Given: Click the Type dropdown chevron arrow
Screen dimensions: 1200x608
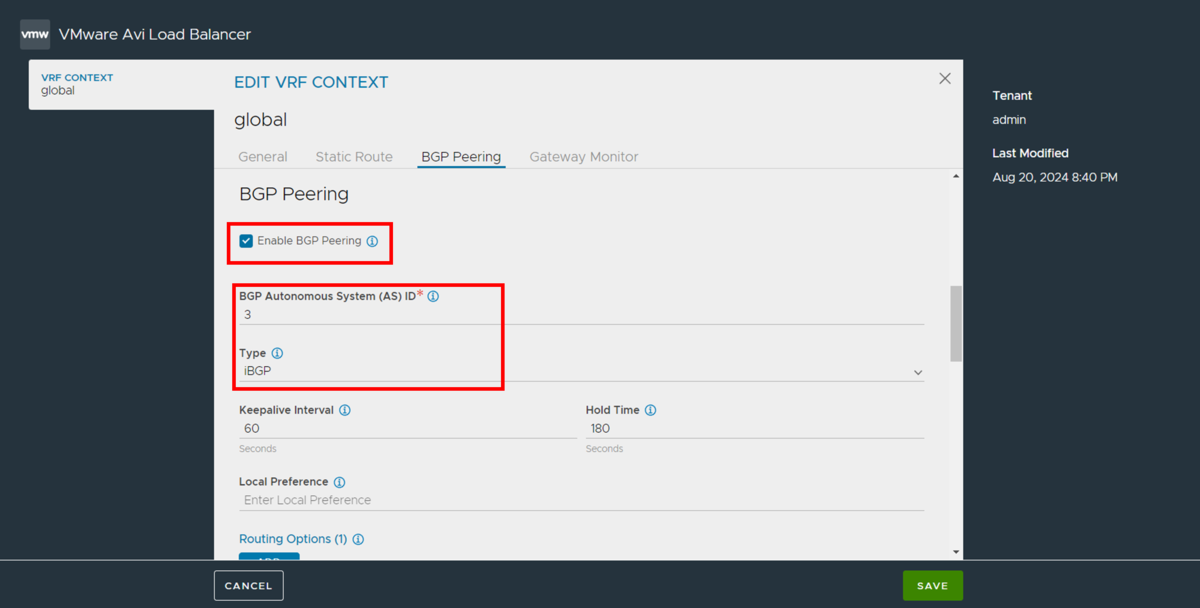Looking at the screenshot, I should tap(918, 372).
